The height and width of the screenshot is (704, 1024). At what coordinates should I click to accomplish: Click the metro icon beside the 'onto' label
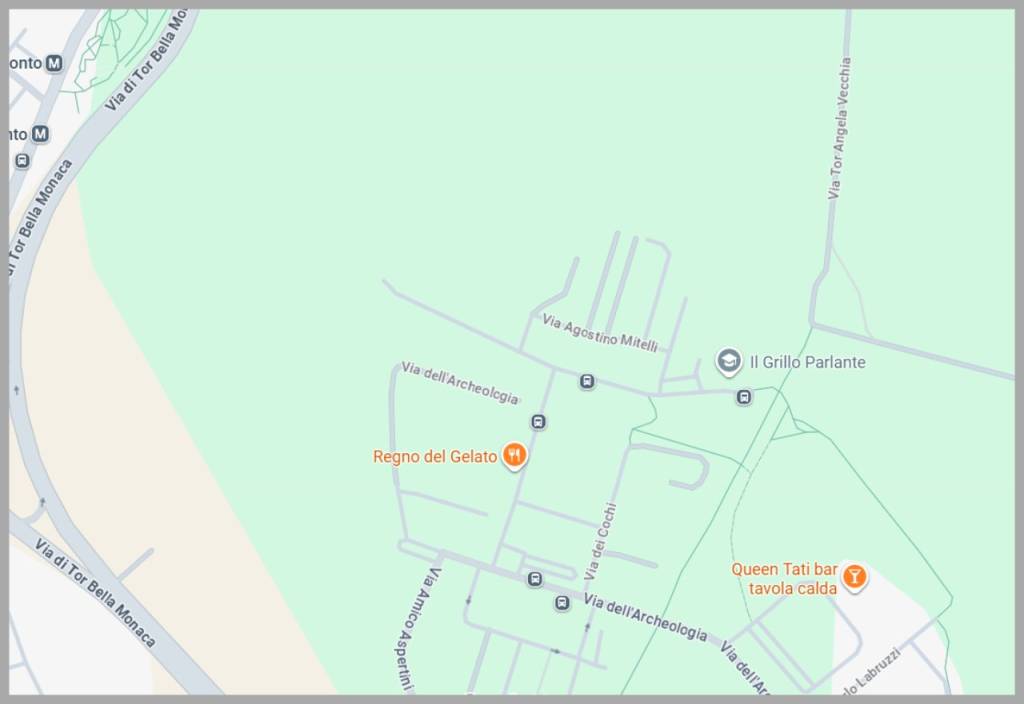pyautogui.click(x=54, y=63)
